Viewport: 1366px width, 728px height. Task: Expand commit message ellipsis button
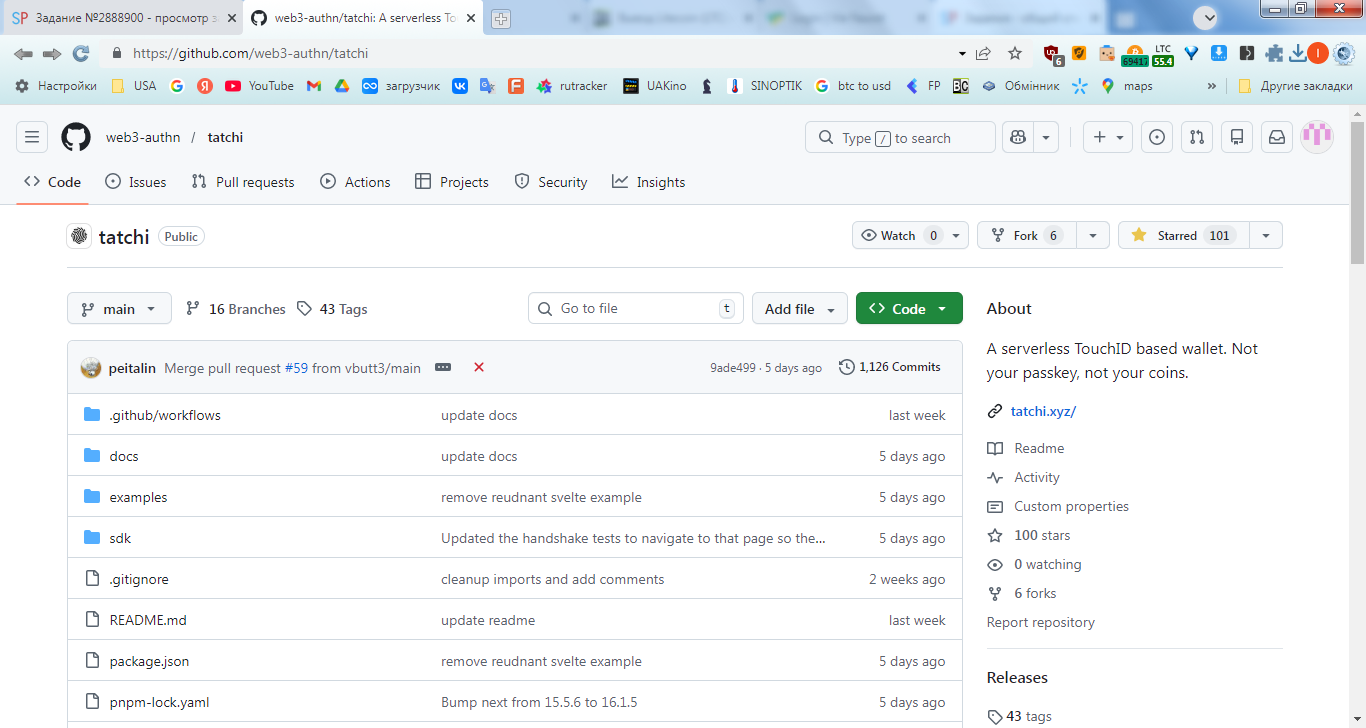443,367
